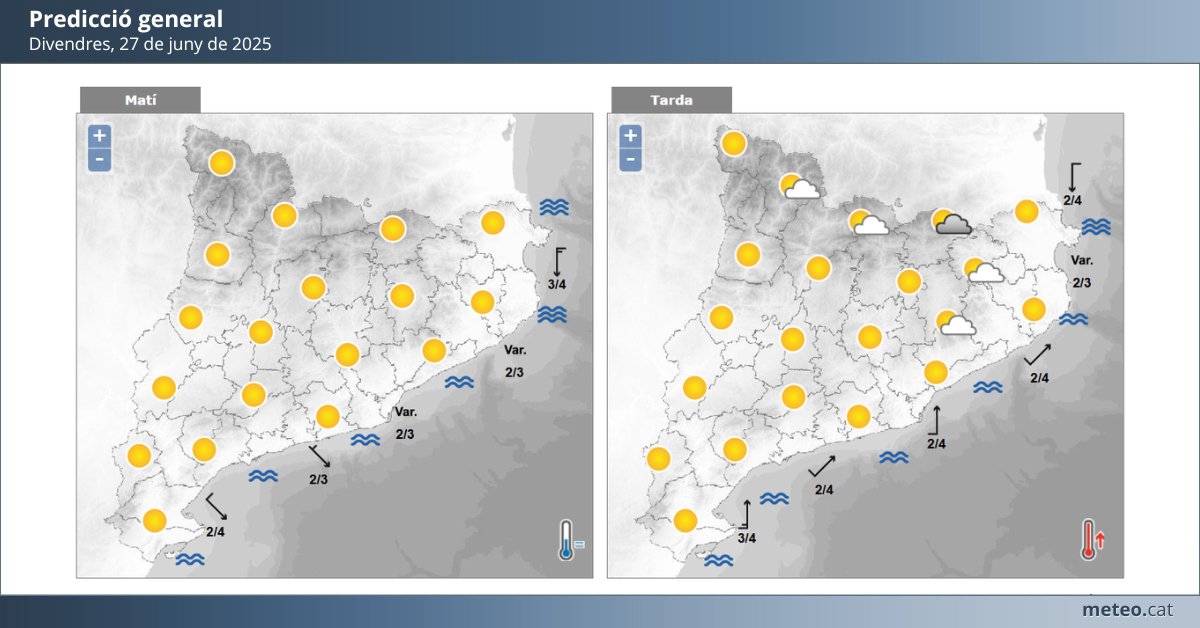Click the northernmost wind arrow on Tarda map
This screenshot has width=1200, height=628.
click(1074, 176)
